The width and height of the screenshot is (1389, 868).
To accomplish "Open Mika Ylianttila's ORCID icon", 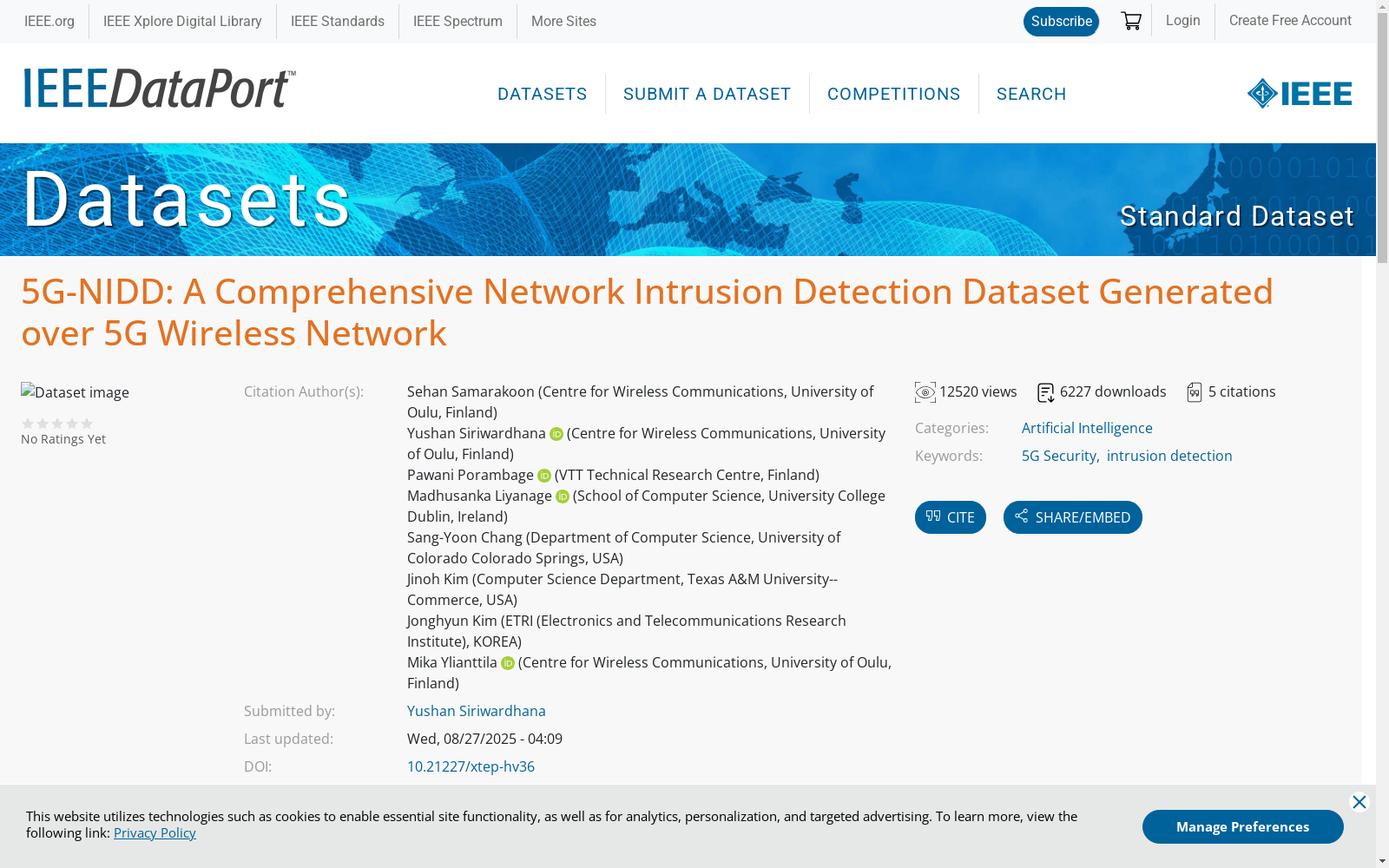I will [508, 663].
